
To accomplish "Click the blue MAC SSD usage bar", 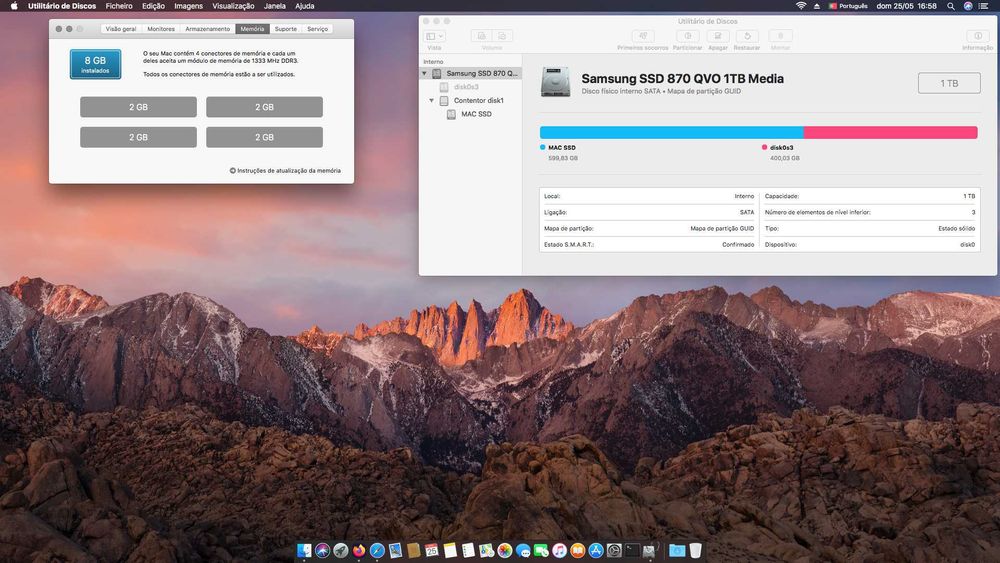I will click(672, 133).
